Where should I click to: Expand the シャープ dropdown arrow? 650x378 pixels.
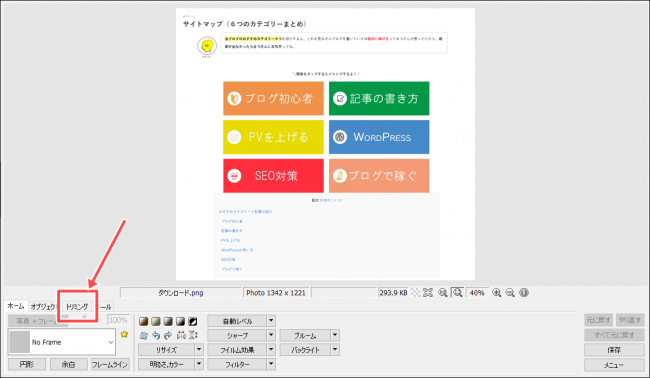[x=271, y=335]
